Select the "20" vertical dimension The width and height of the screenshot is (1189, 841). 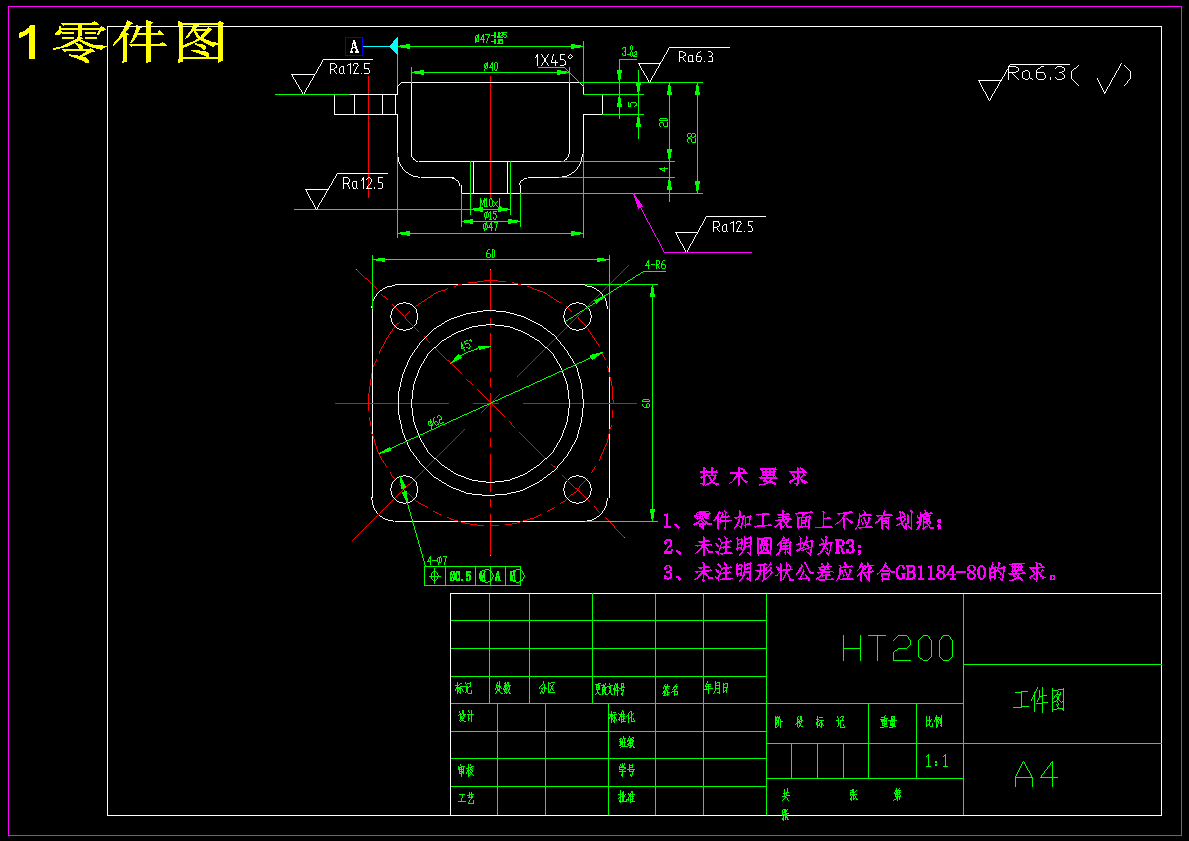pos(664,122)
